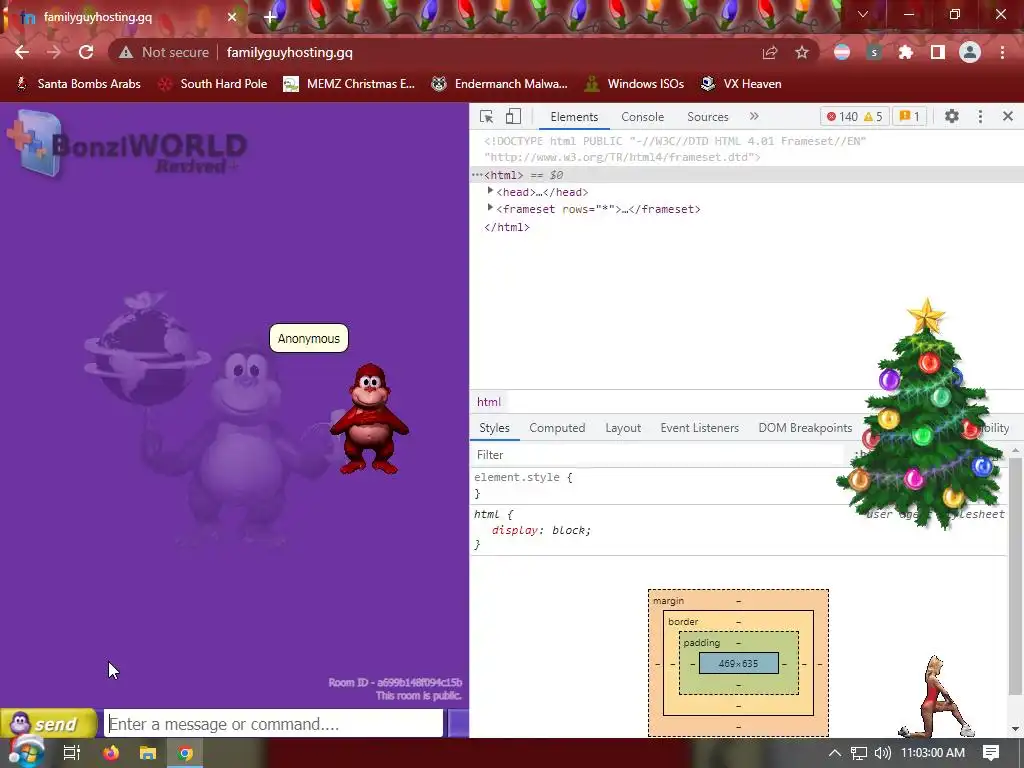The height and width of the screenshot is (768, 1024).
Task: Close the DevTools panel
Action: (1008, 116)
